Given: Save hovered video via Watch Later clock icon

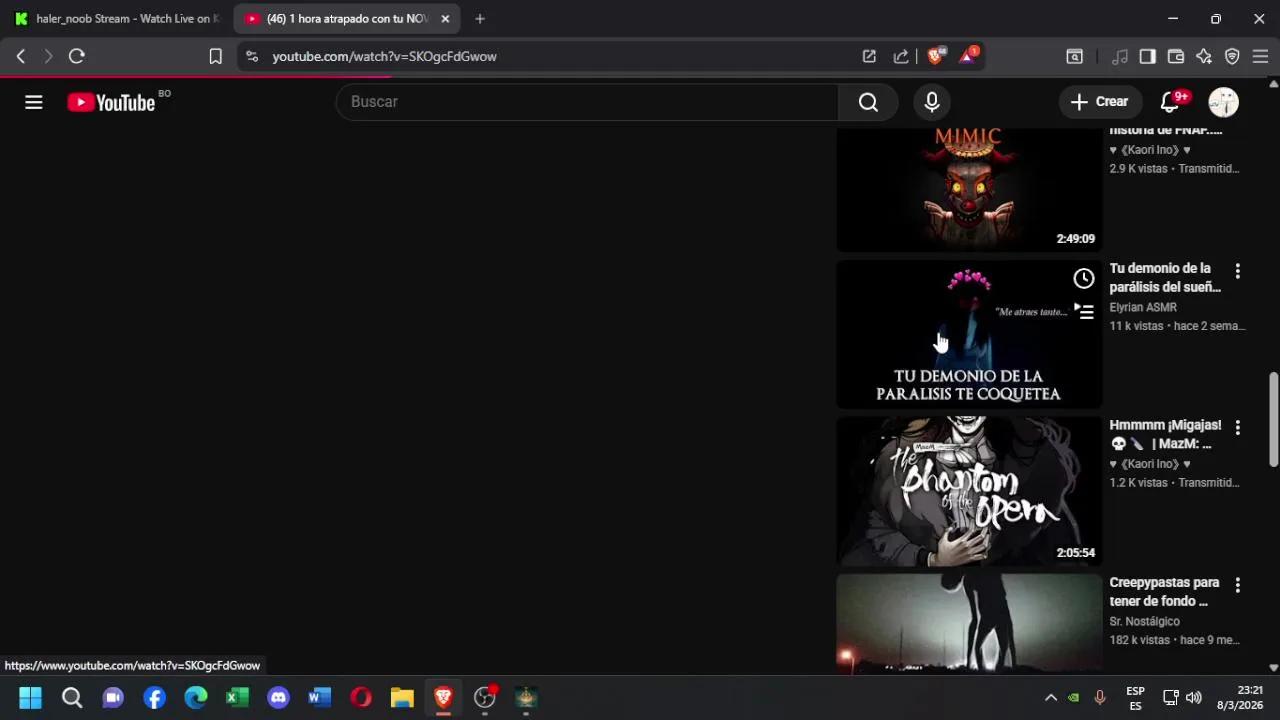Looking at the screenshot, I should click(1083, 278).
